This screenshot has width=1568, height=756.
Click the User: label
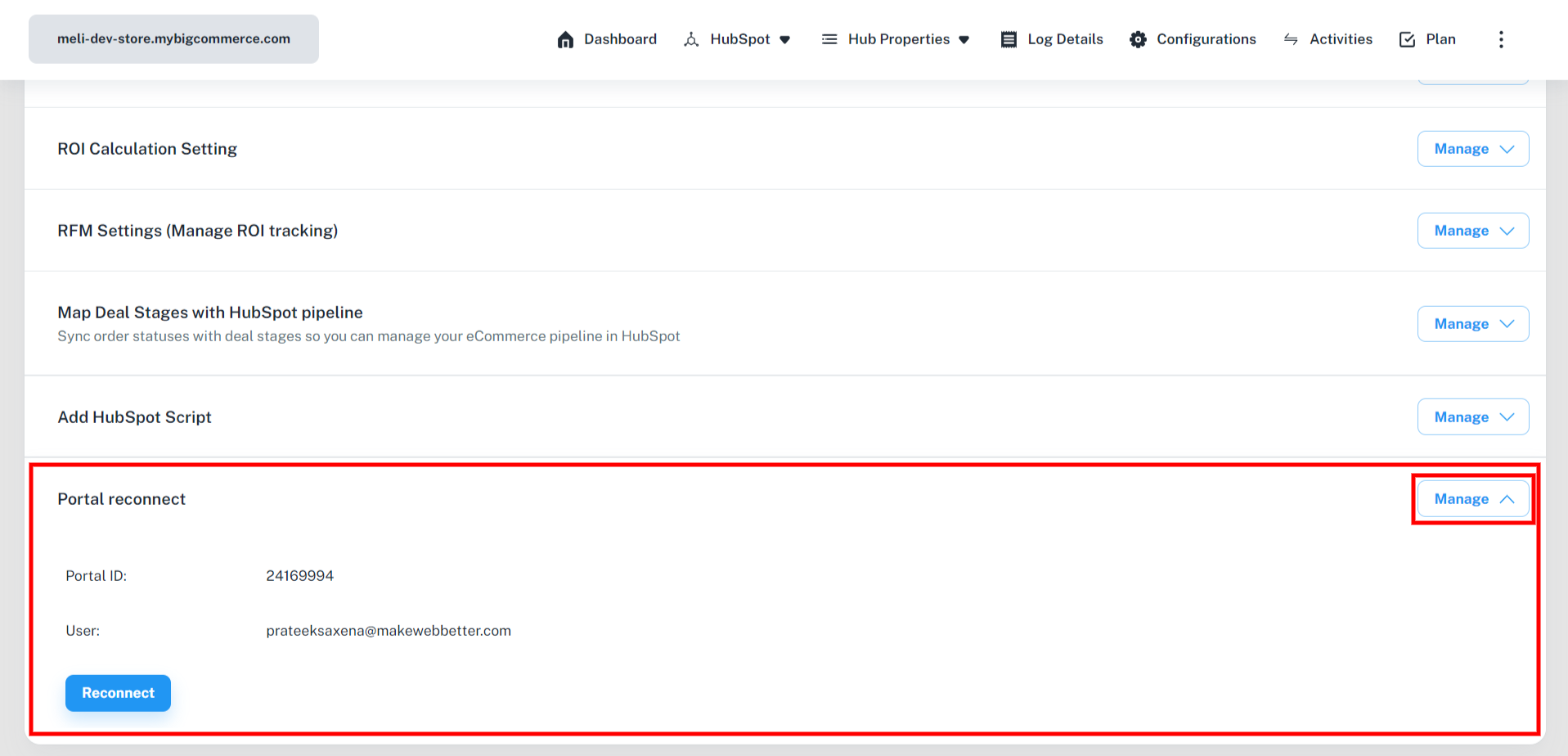(83, 631)
